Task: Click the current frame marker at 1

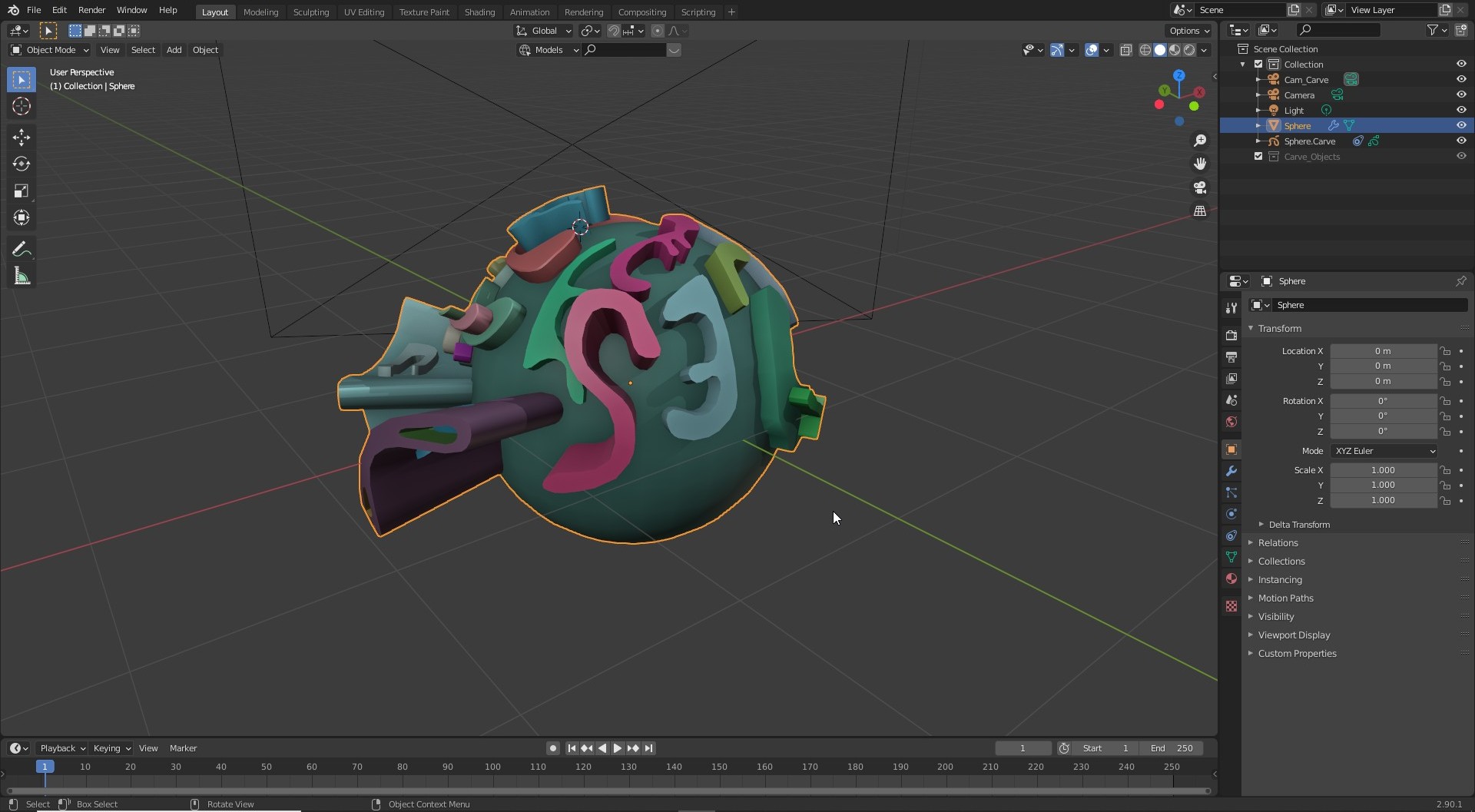Action: click(45, 767)
